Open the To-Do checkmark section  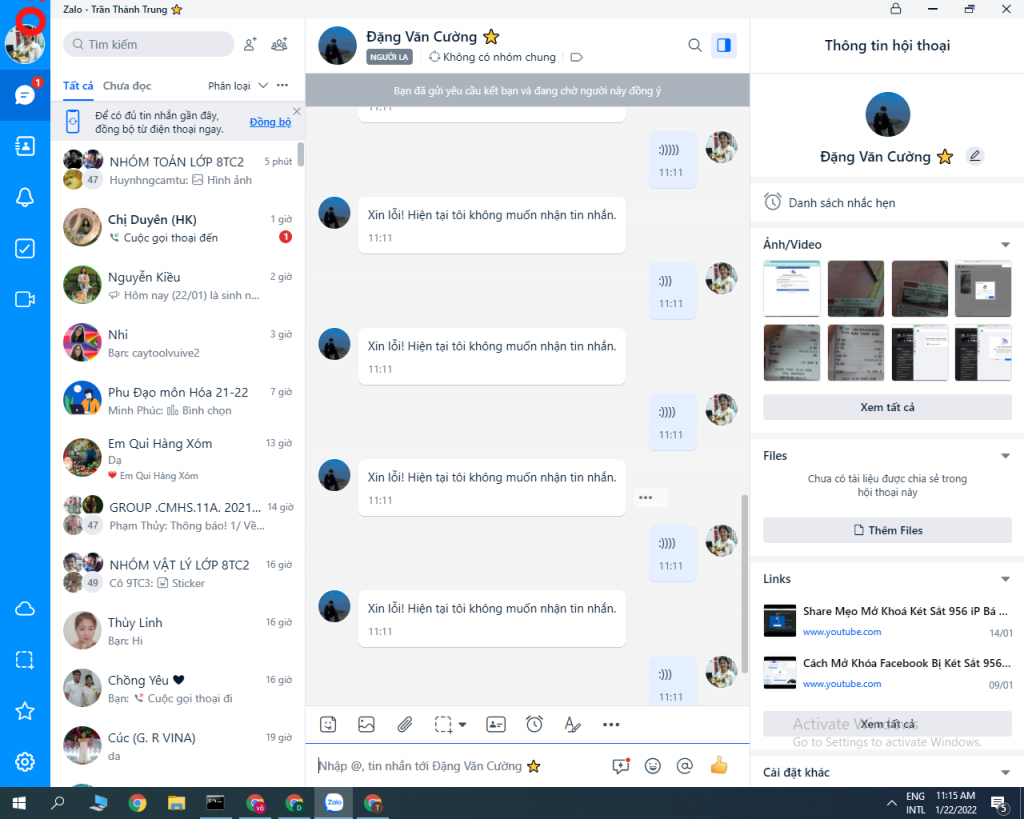click(x=25, y=248)
